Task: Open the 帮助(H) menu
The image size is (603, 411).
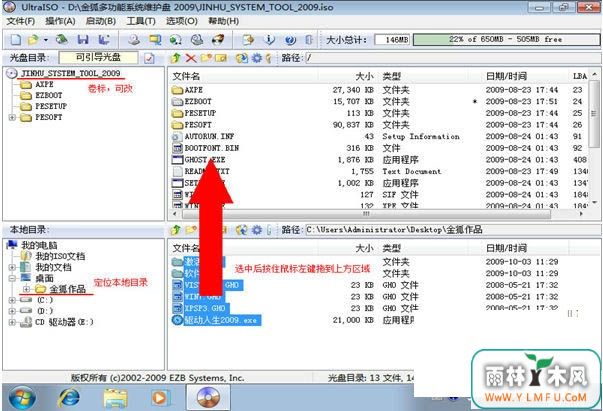Action: click(223, 21)
